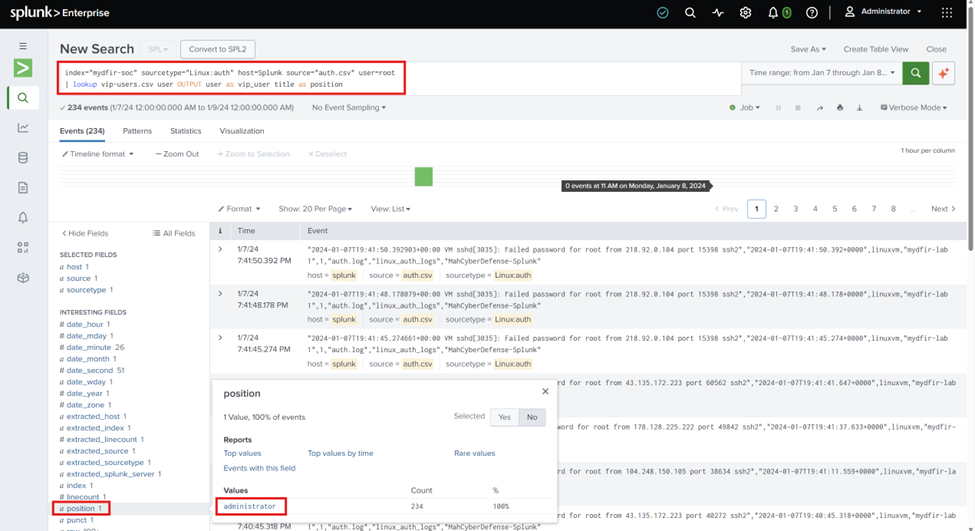Viewport: 975px width, 531px height.
Task: Set position field Selected to No
Action: 532,417
